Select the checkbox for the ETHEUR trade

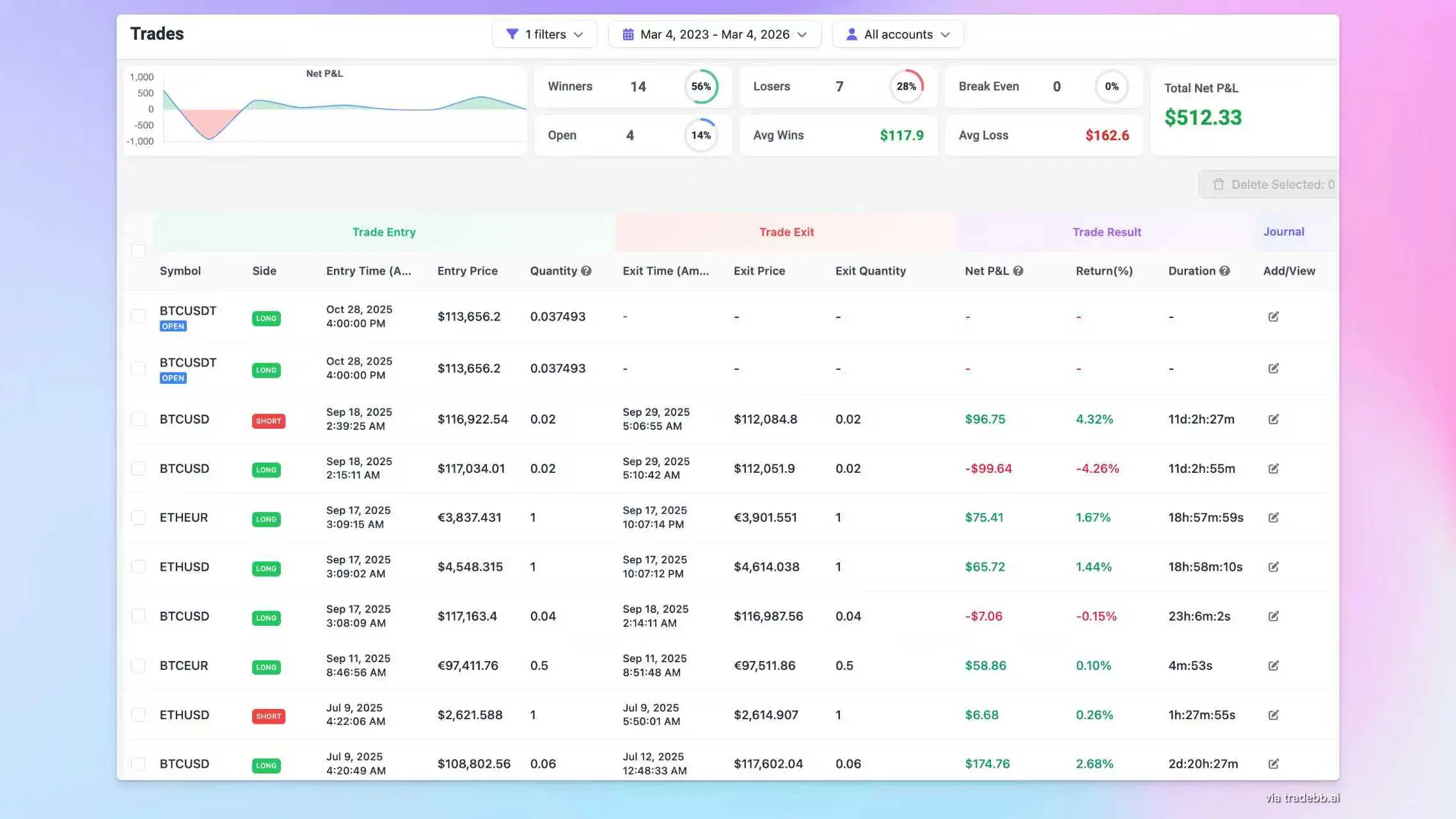138,517
